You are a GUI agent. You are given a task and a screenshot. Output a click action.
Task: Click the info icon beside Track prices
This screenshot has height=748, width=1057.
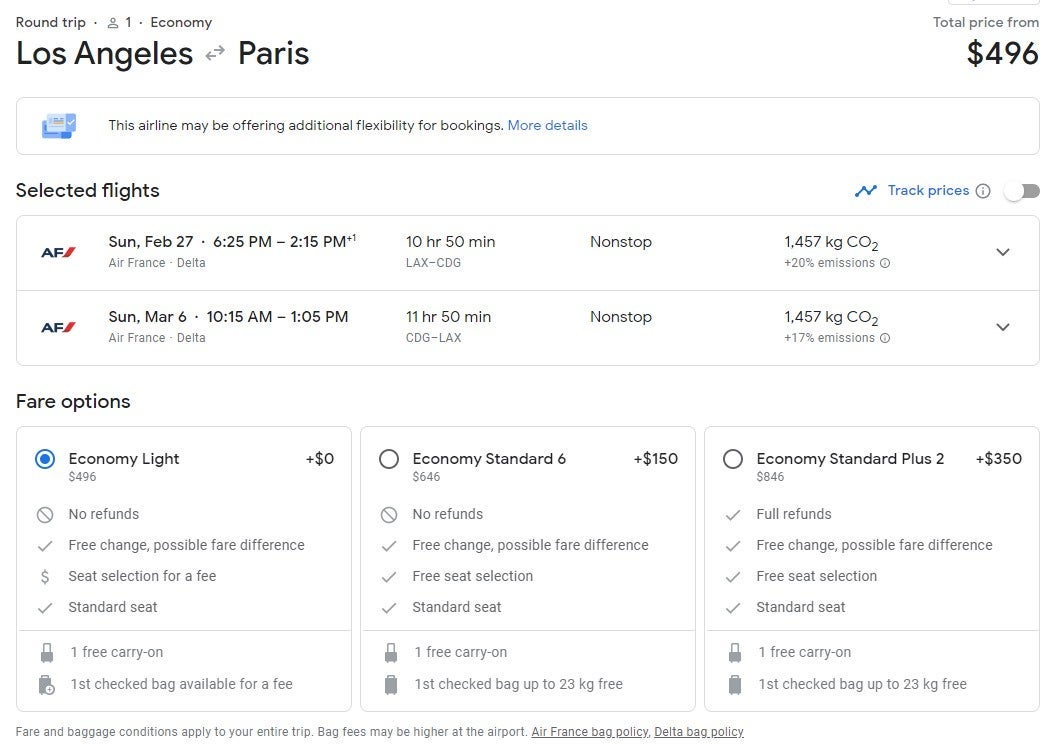983,191
